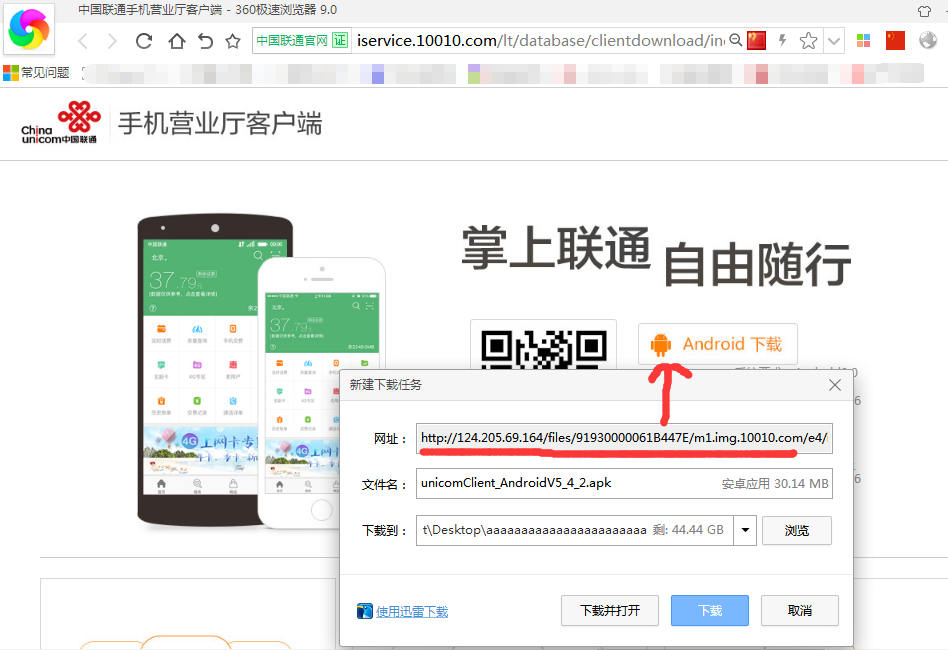The image size is (948, 650).
Task: Go back with the back arrow
Action: point(83,41)
